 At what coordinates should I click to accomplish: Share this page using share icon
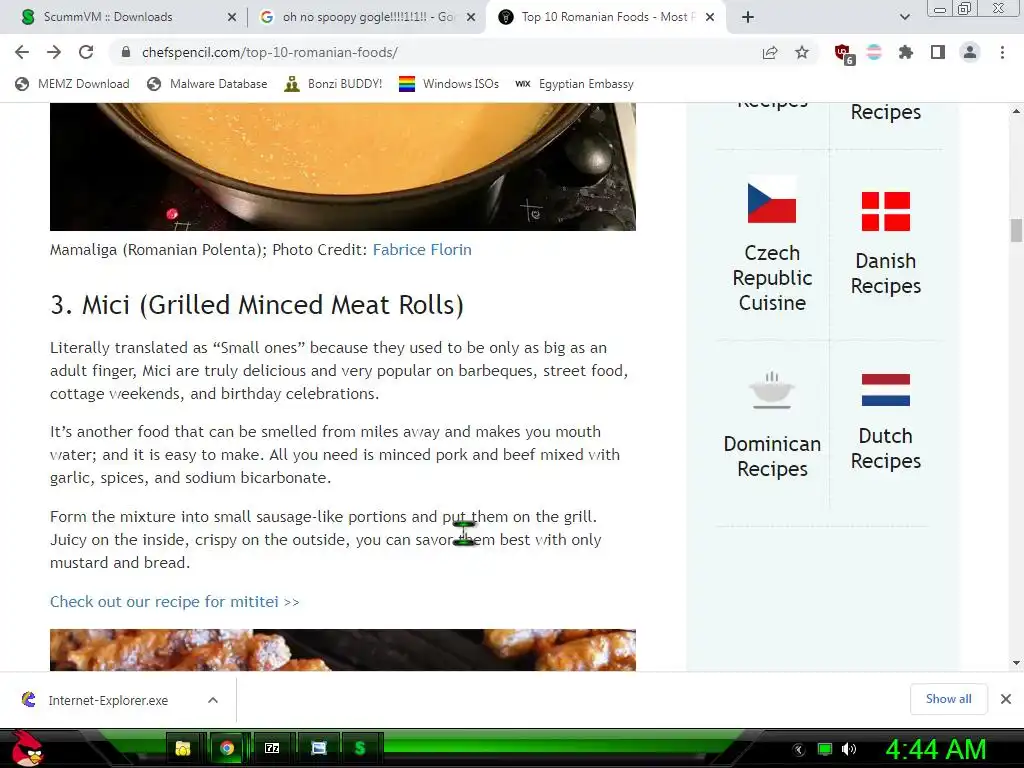(x=770, y=52)
